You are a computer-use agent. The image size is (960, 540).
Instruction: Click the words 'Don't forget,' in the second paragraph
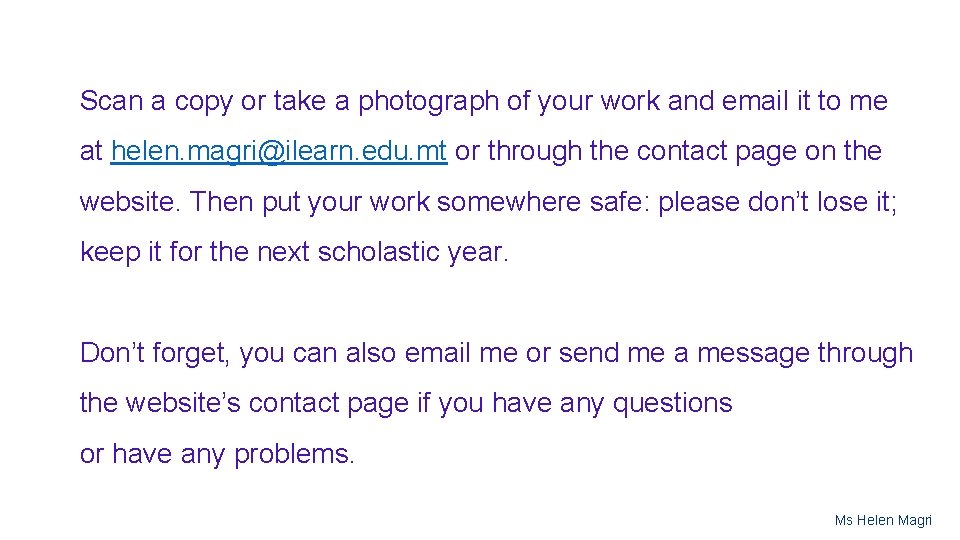click(x=155, y=354)
